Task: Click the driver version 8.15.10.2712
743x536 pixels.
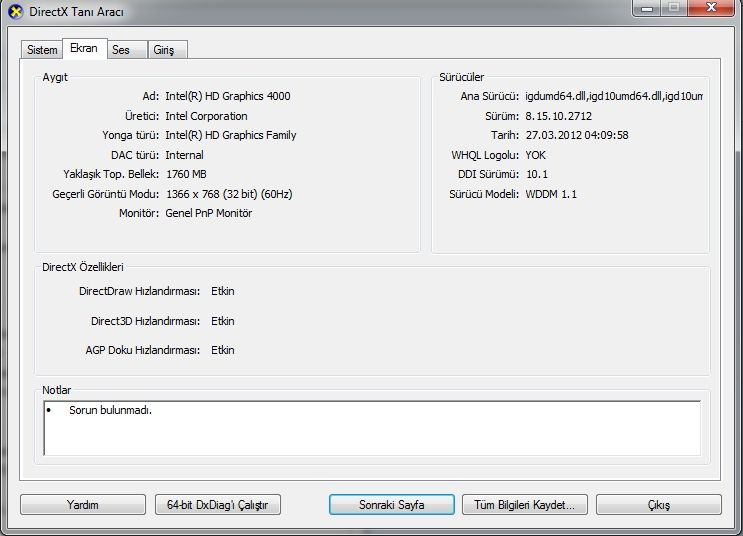Action: 558,116
